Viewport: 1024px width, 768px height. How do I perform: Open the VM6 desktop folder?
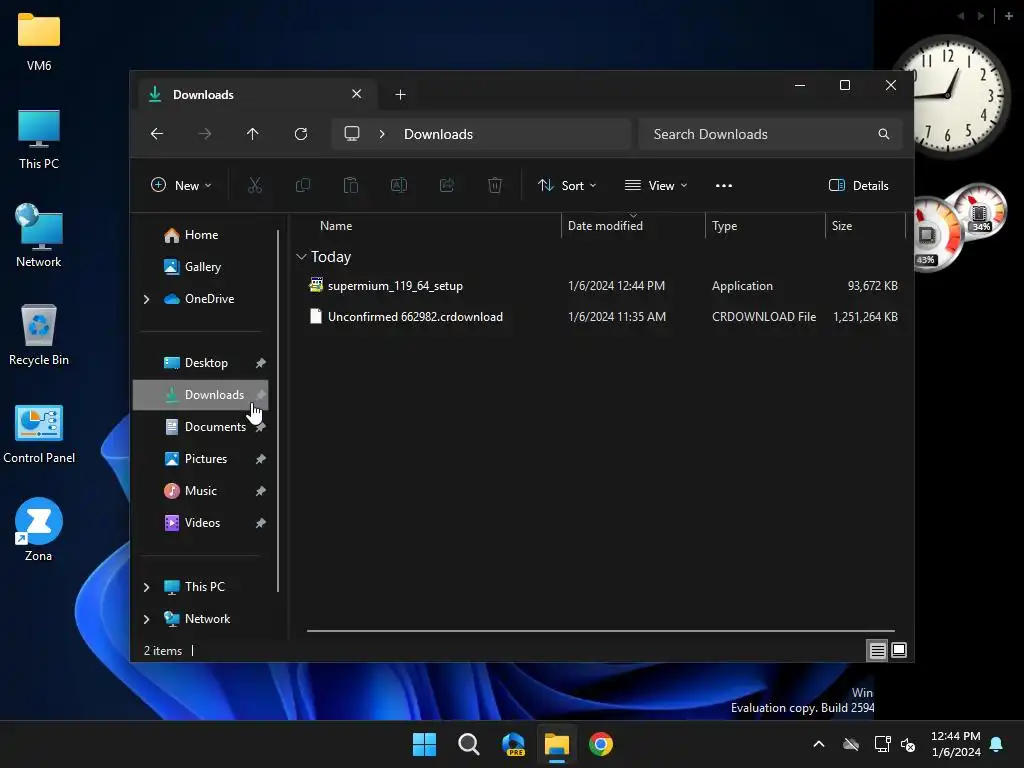pyautogui.click(x=39, y=41)
